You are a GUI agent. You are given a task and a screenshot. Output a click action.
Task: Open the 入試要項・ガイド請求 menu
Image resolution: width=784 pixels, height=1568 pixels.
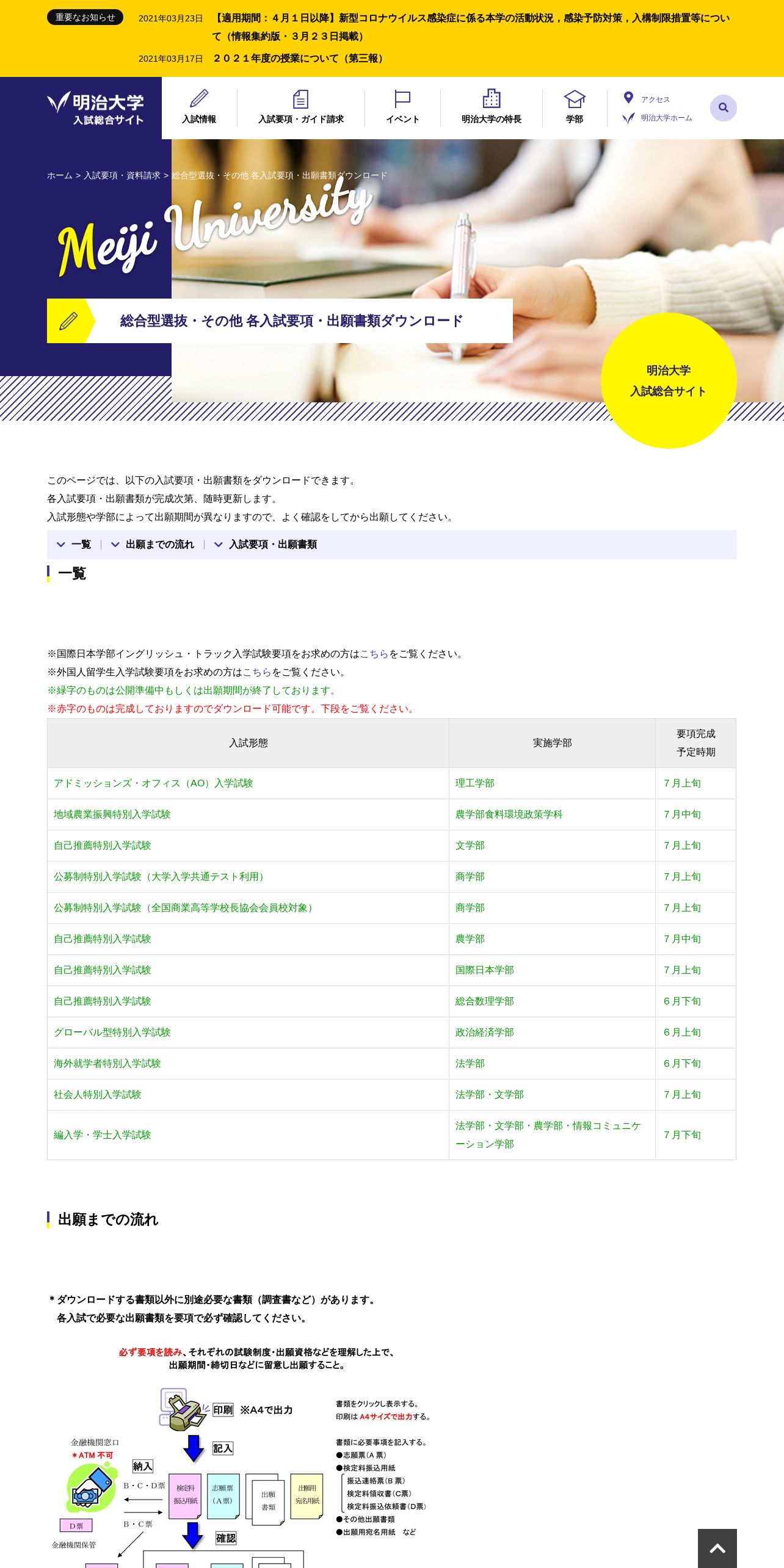301,108
